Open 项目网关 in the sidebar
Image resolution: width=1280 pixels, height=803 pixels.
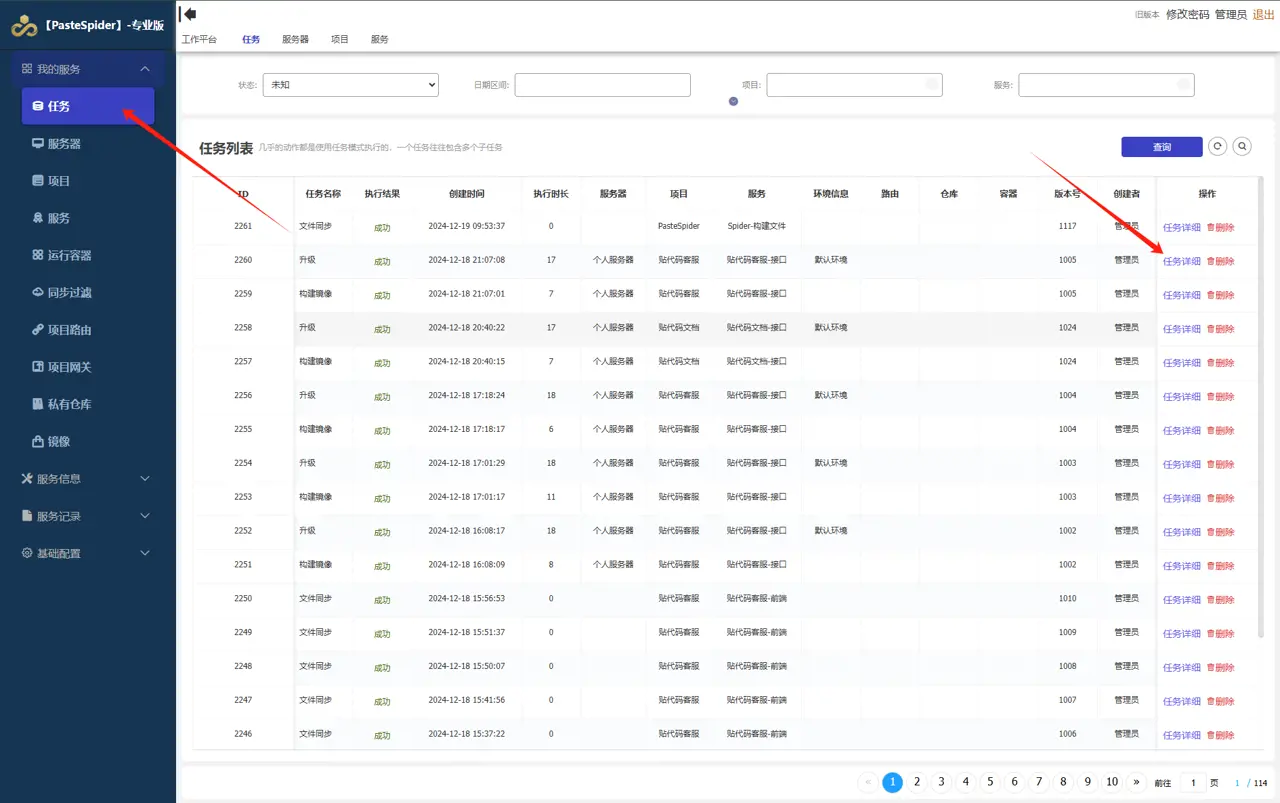click(x=88, y=367)
